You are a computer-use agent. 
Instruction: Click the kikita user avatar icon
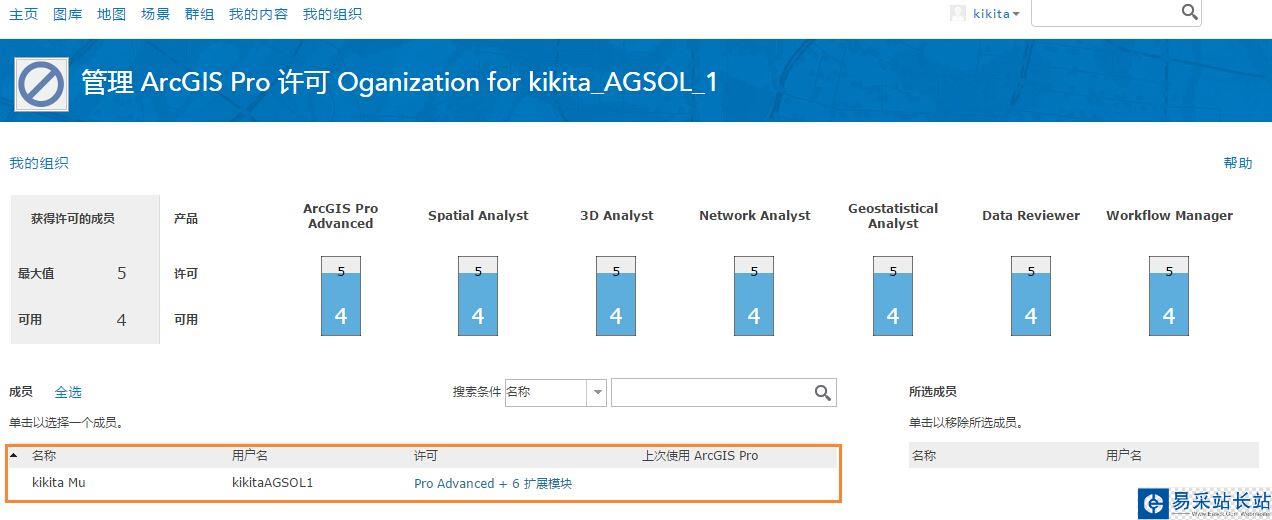958,13
